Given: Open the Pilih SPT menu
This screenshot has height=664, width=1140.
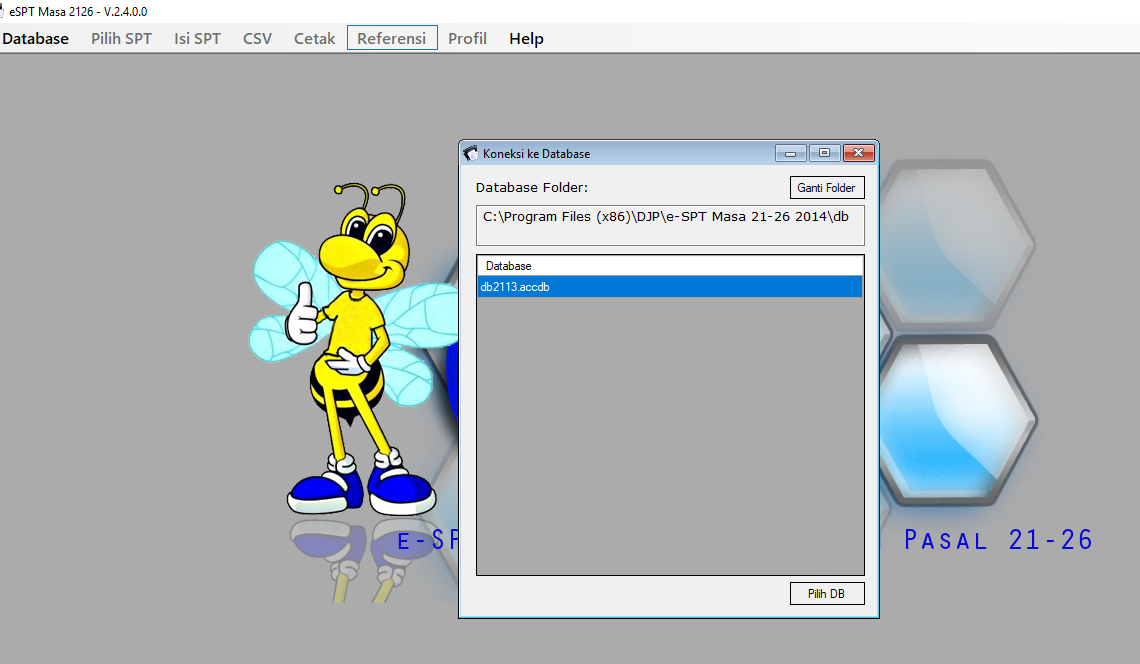Looking at the screenshot, I should (x=121, y=39).
